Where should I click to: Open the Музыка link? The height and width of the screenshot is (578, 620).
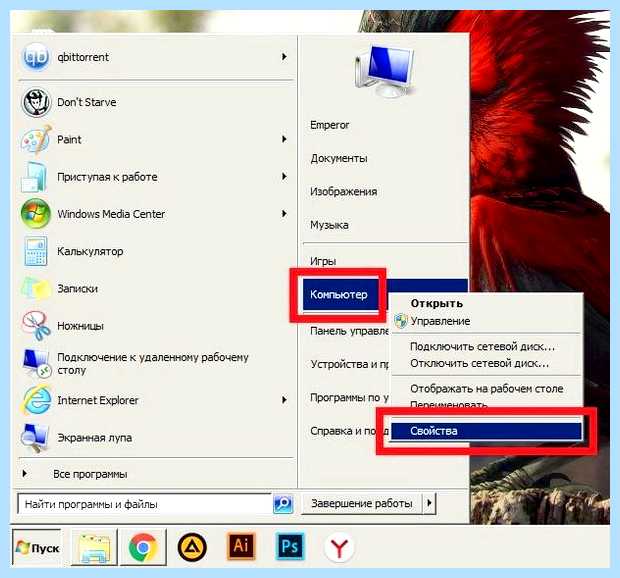click(329, 225)
